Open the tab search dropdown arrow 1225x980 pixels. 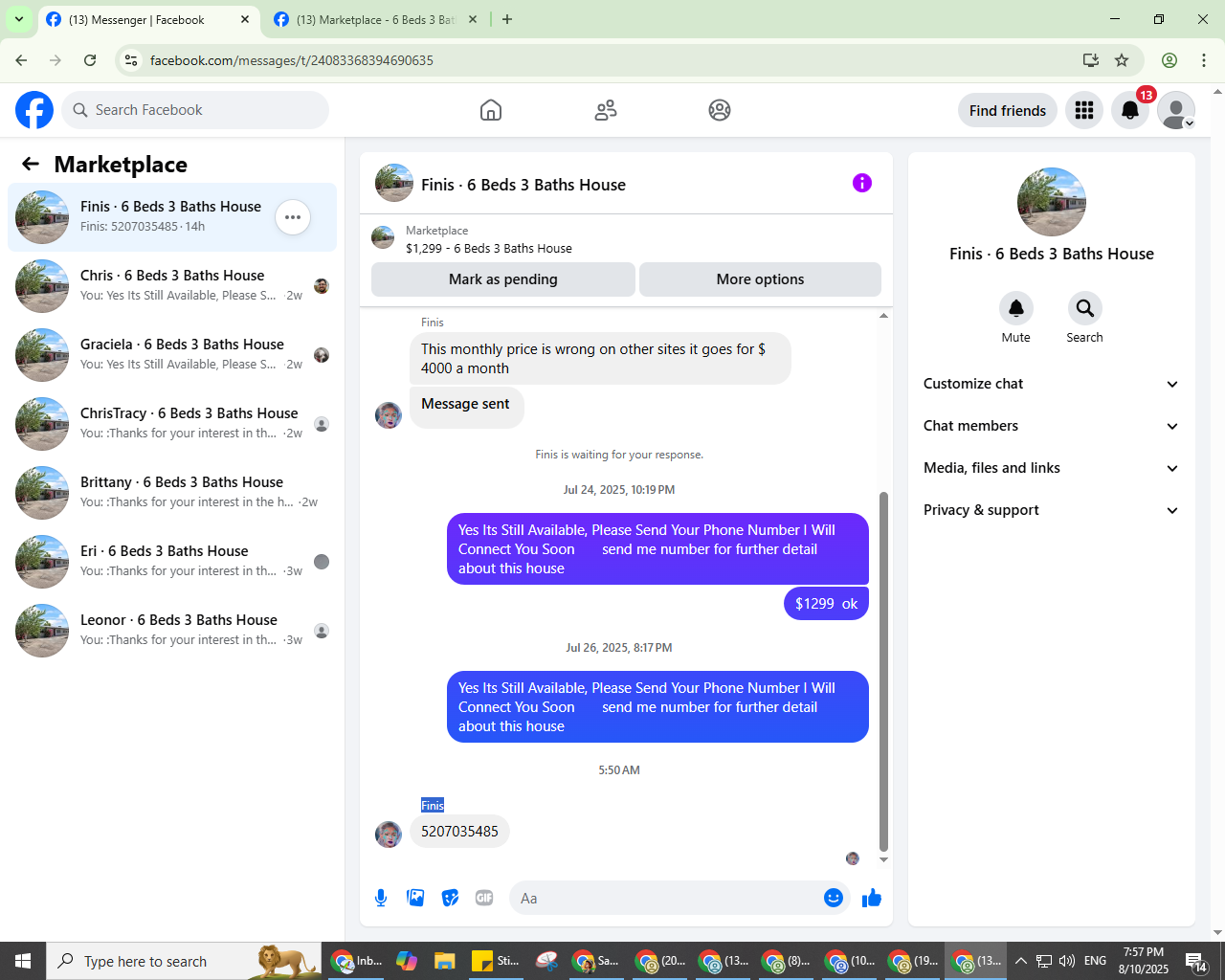tap(19, 19)
